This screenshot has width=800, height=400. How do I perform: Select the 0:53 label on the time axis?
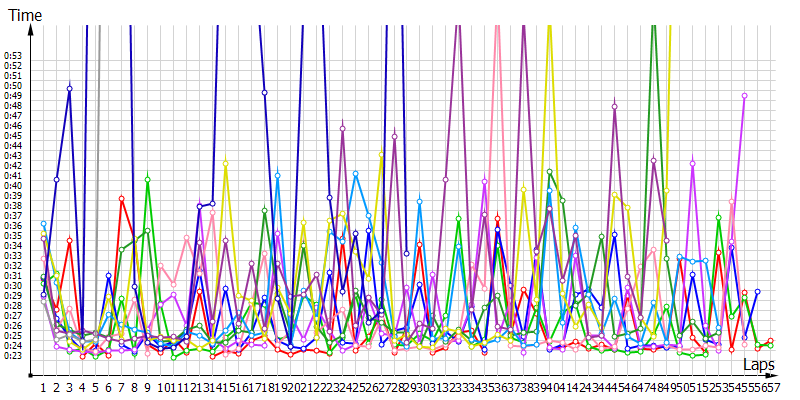click(x=13, y=55)
